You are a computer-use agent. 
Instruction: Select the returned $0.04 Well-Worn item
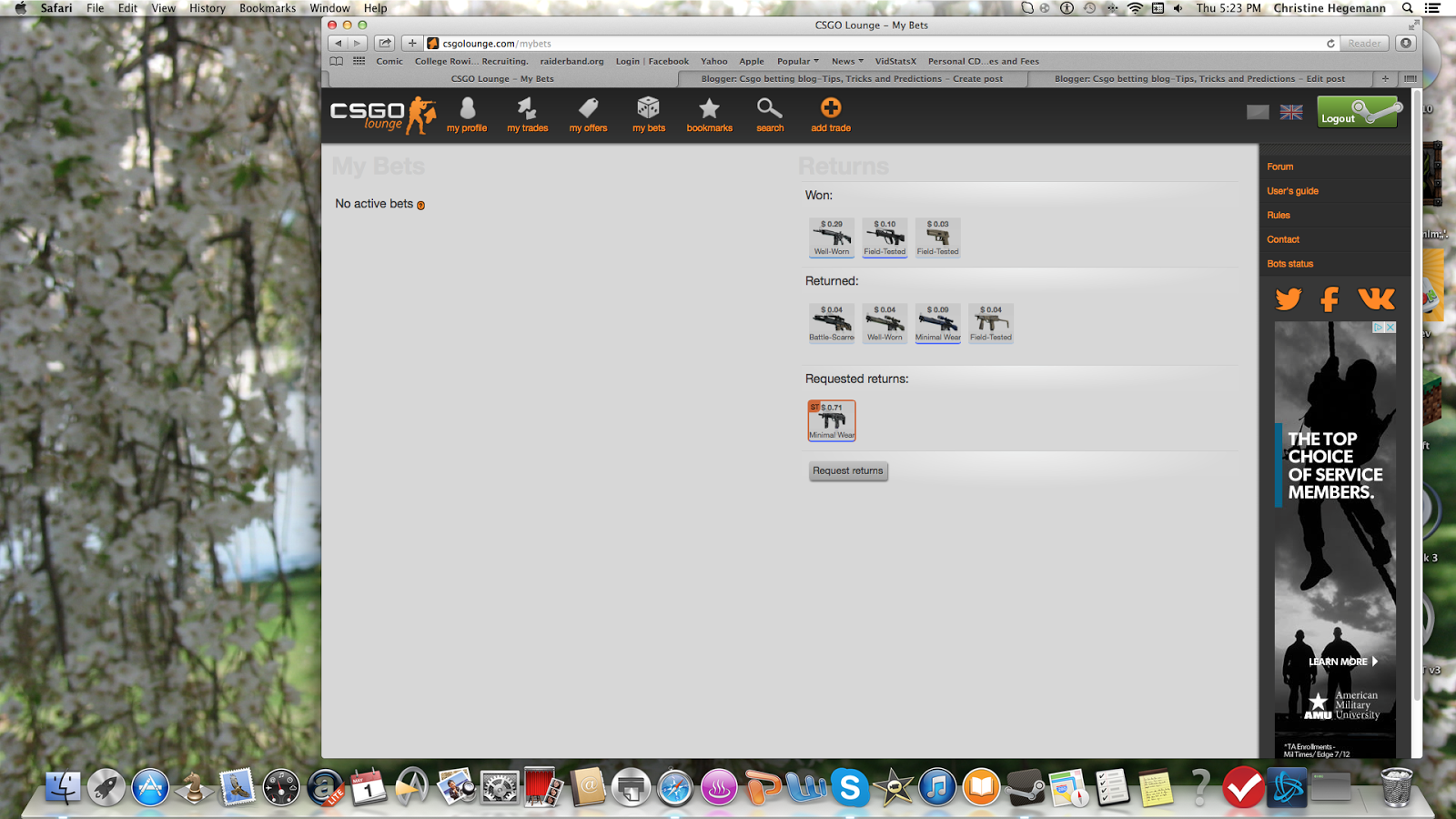click(885, 323)
